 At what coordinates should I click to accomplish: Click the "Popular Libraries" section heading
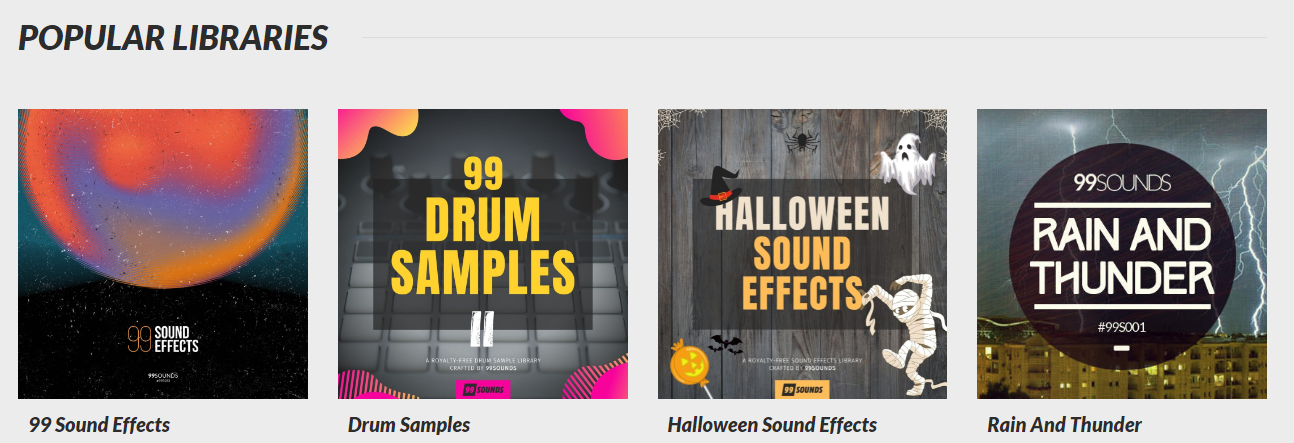(173, 37)
